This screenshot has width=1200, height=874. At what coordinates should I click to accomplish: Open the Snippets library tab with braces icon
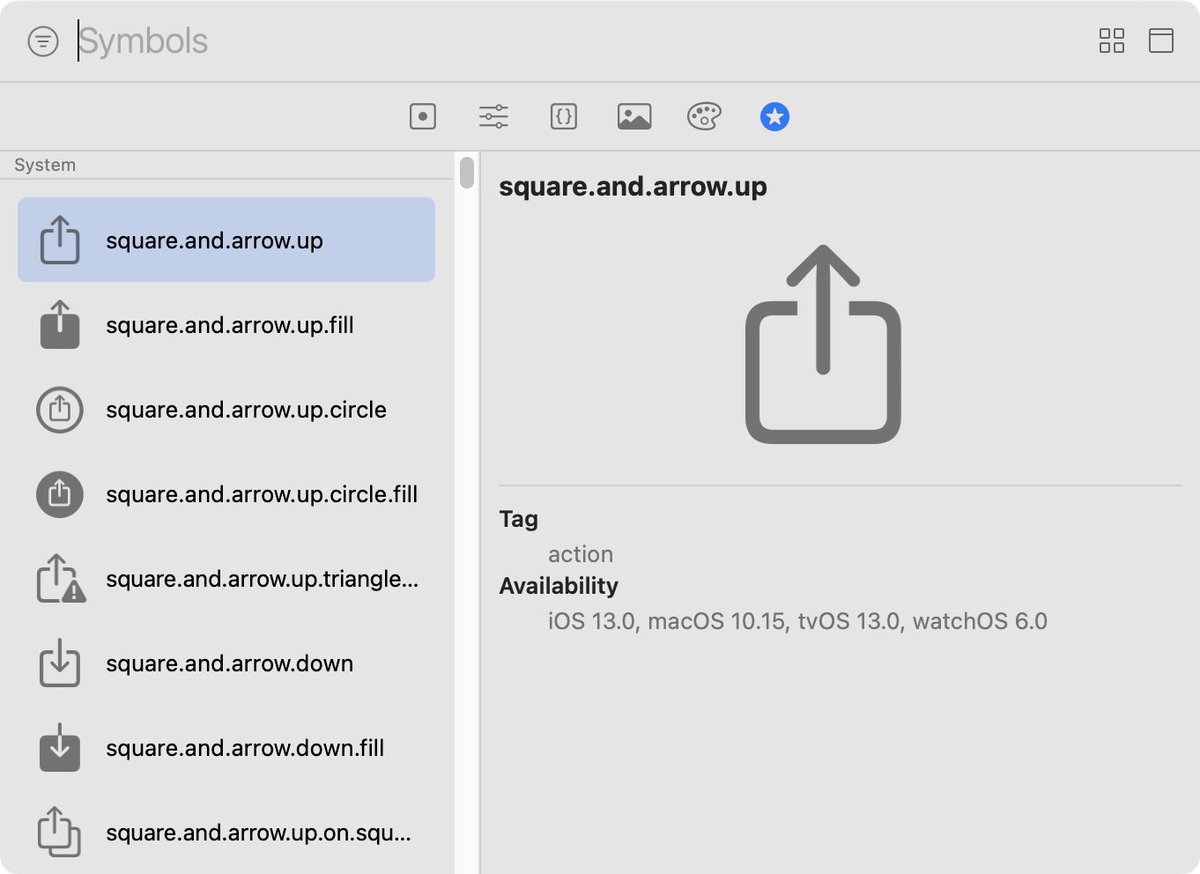564,117
